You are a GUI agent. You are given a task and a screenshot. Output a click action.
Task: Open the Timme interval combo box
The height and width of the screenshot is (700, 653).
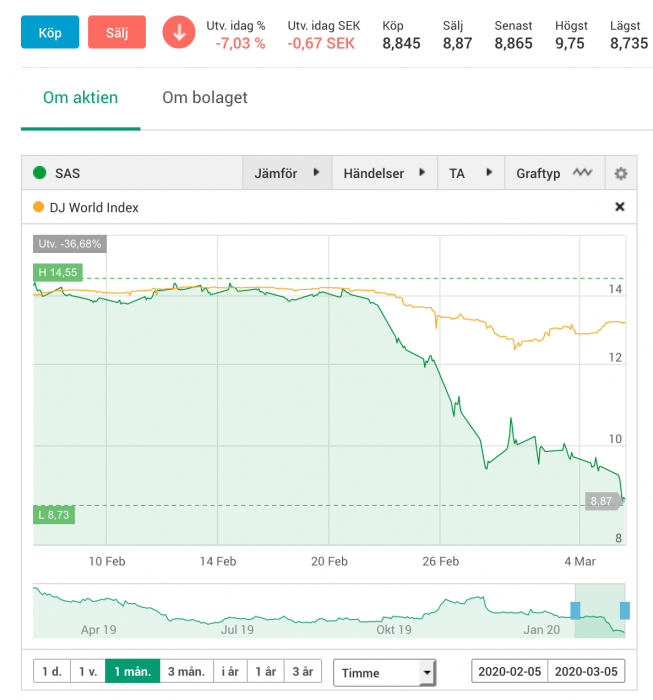384,672
